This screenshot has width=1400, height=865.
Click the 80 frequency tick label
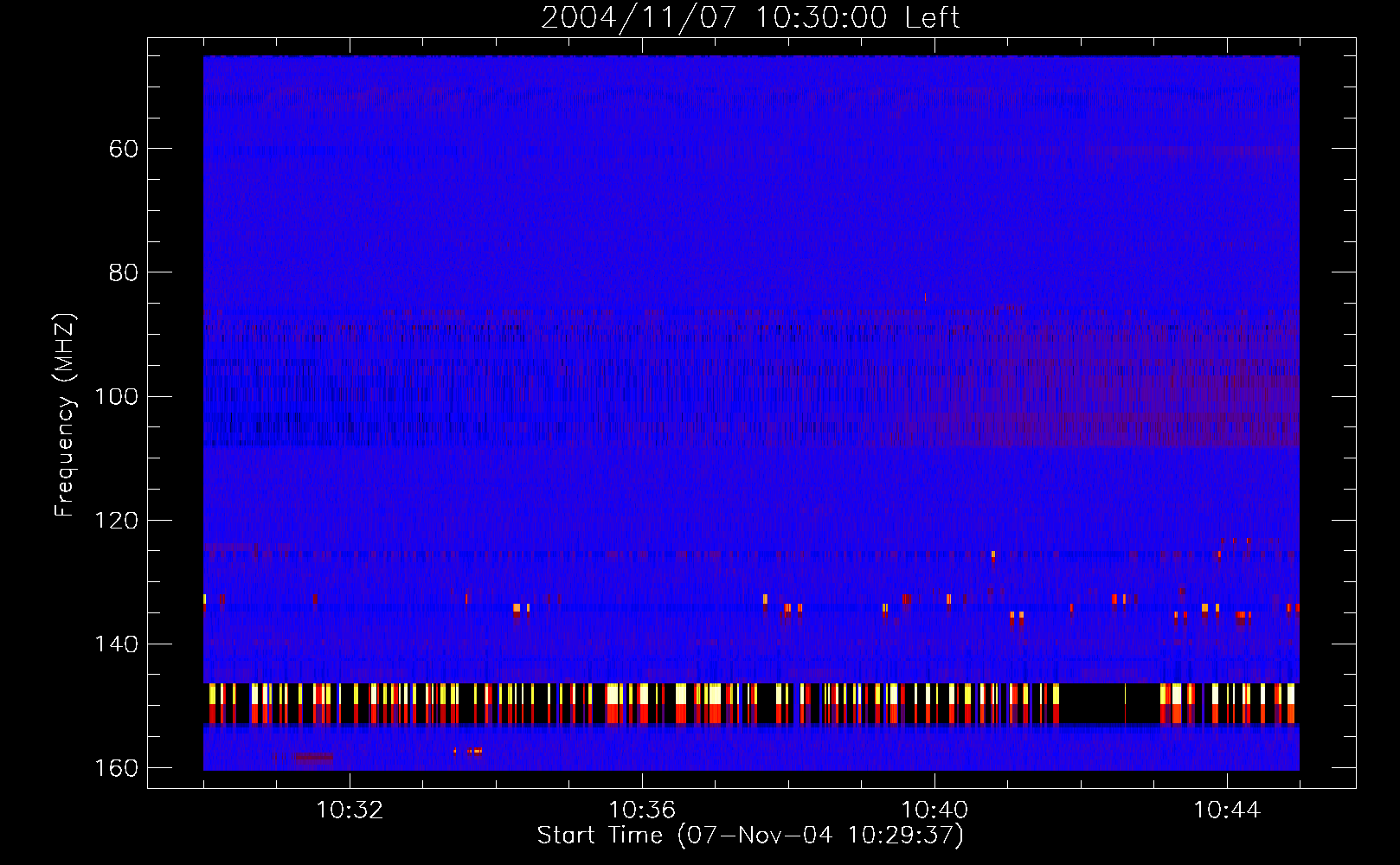124,272
